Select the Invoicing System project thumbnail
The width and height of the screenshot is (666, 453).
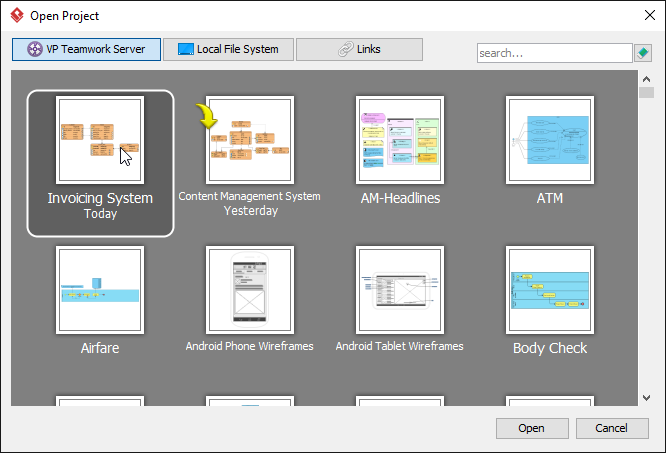(100, 140)
